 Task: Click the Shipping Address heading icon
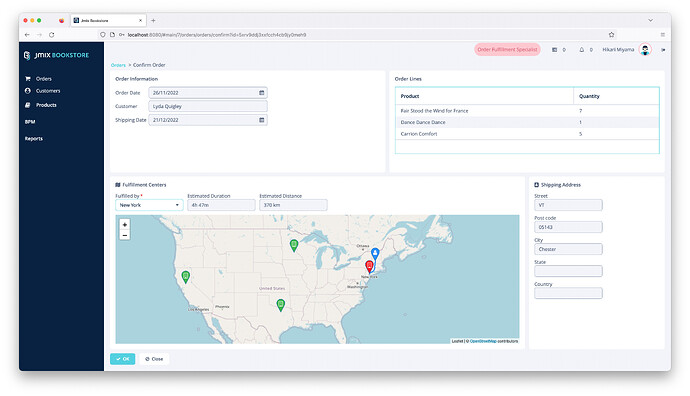click(536, 185)
